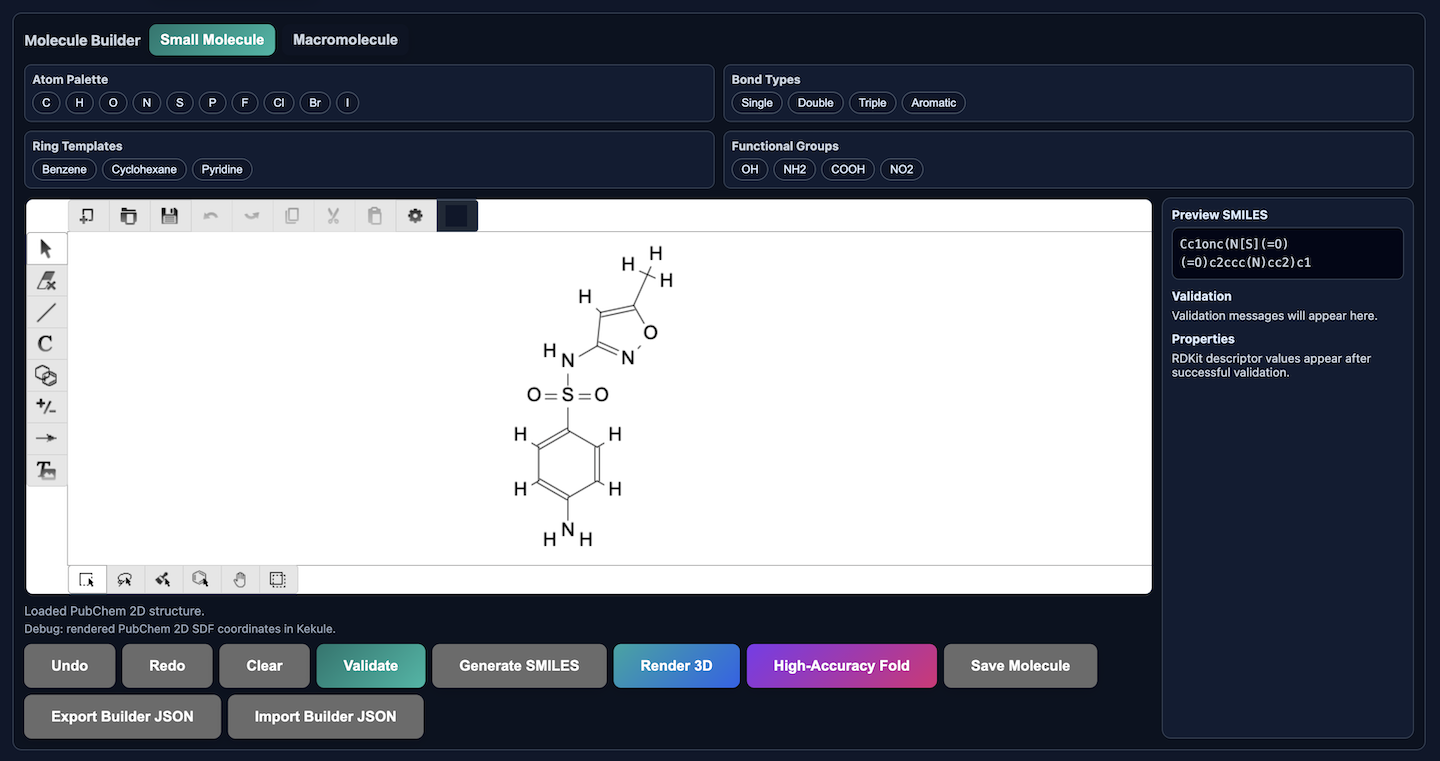Add the NH2 functional group

(795, 170)
